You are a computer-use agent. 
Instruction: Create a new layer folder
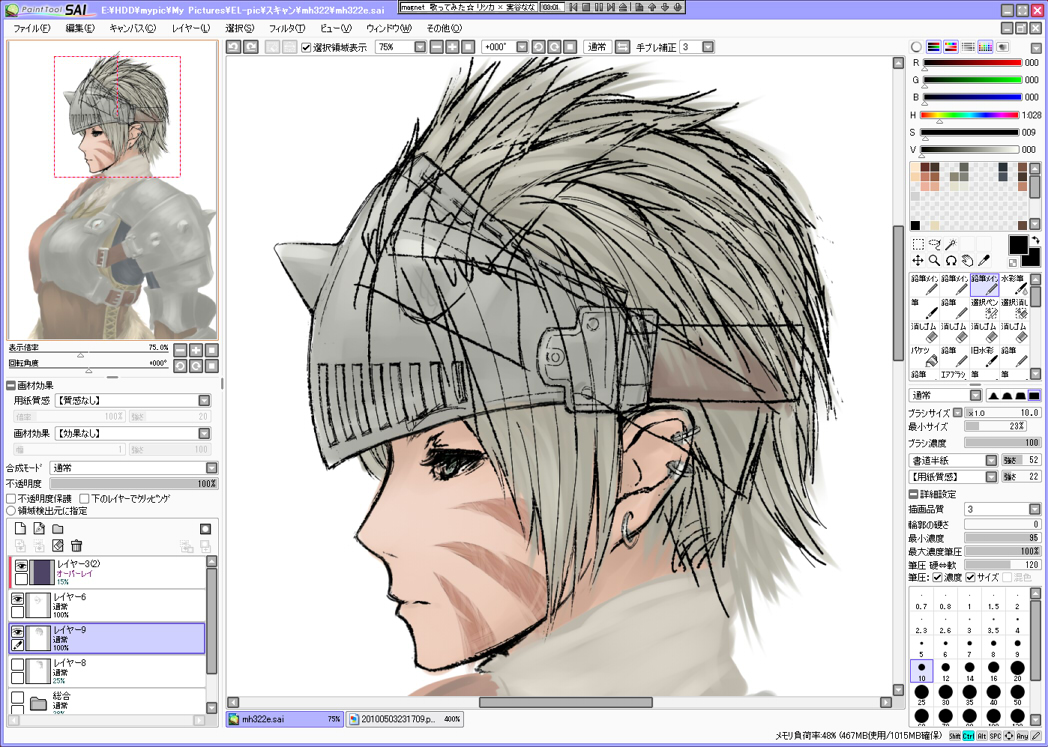(x=57, y=529)
